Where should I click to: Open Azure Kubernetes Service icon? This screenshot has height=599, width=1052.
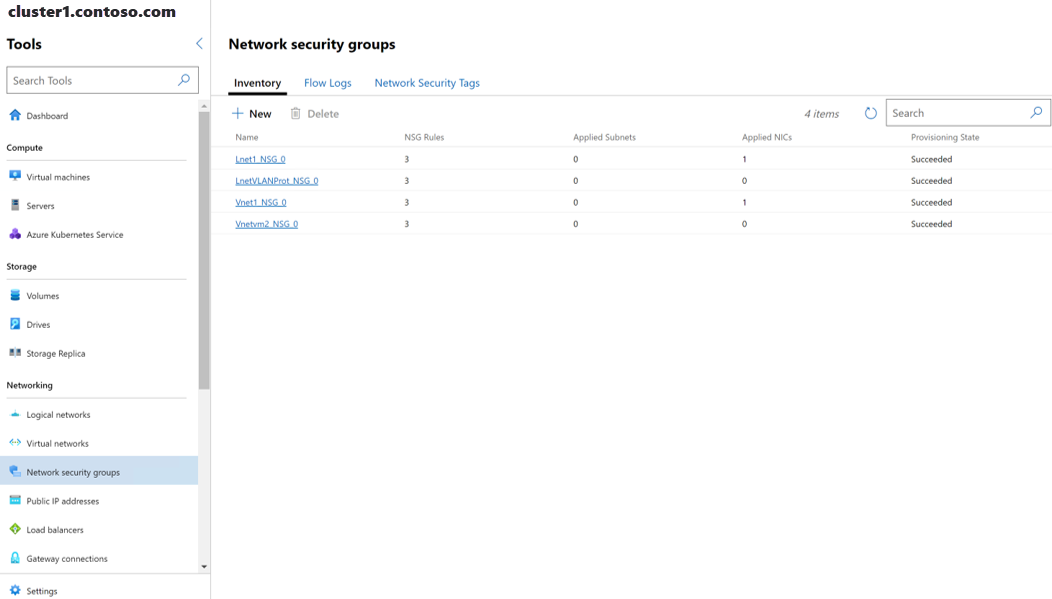pos(15,234)
